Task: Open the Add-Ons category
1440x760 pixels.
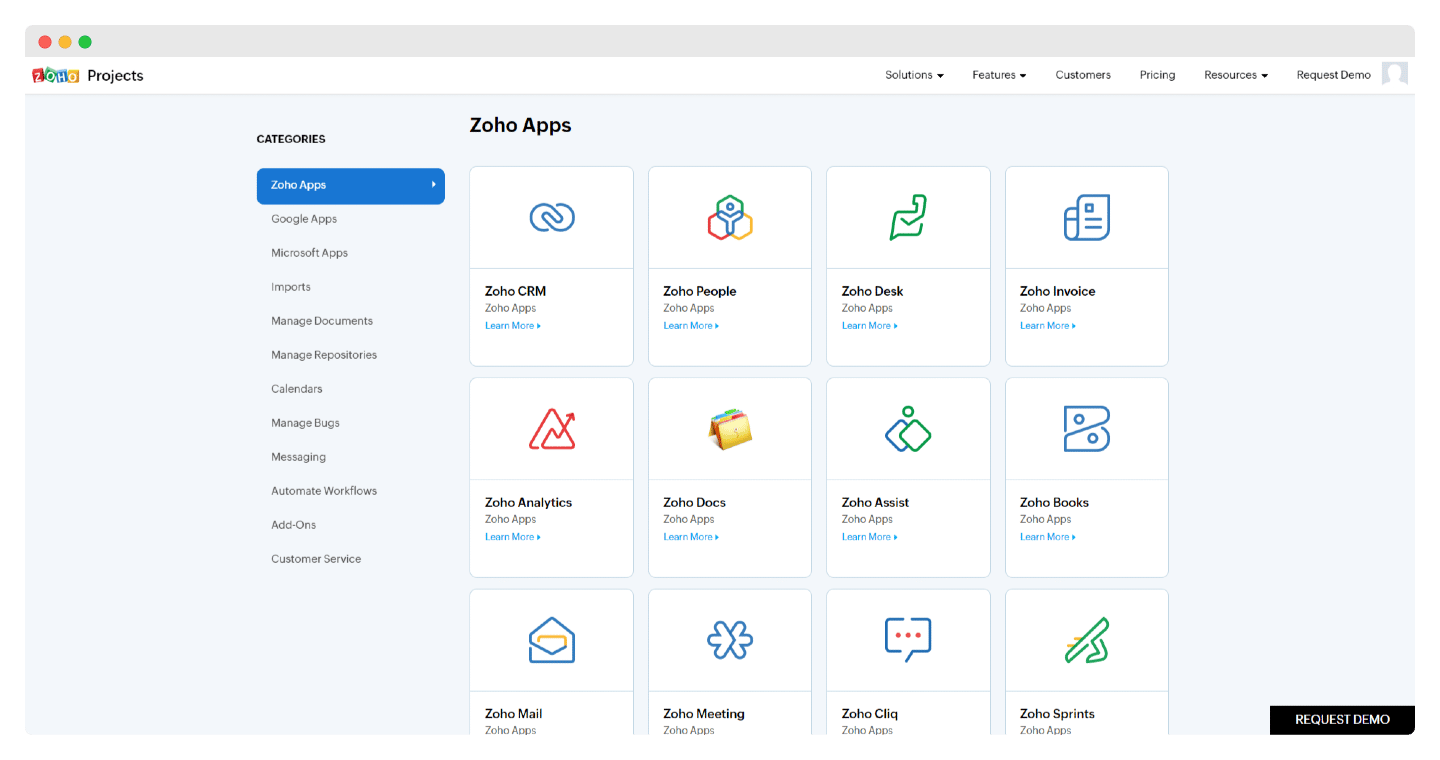Action: (294, 525)
